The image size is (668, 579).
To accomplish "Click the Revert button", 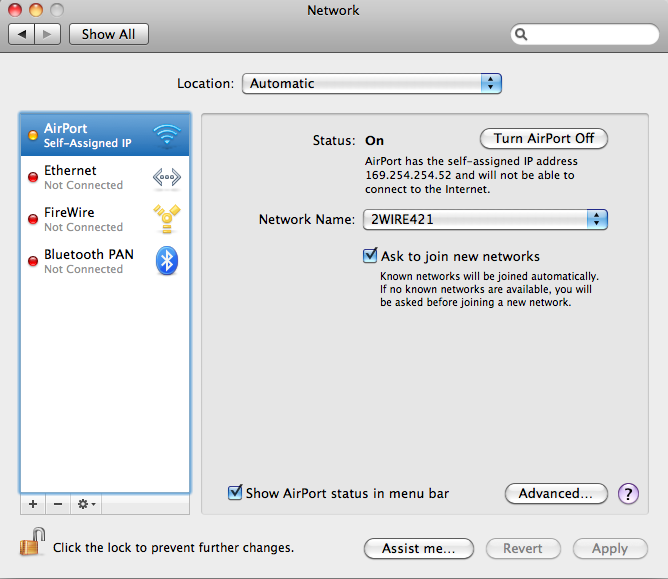I will (x=523, y=548).
